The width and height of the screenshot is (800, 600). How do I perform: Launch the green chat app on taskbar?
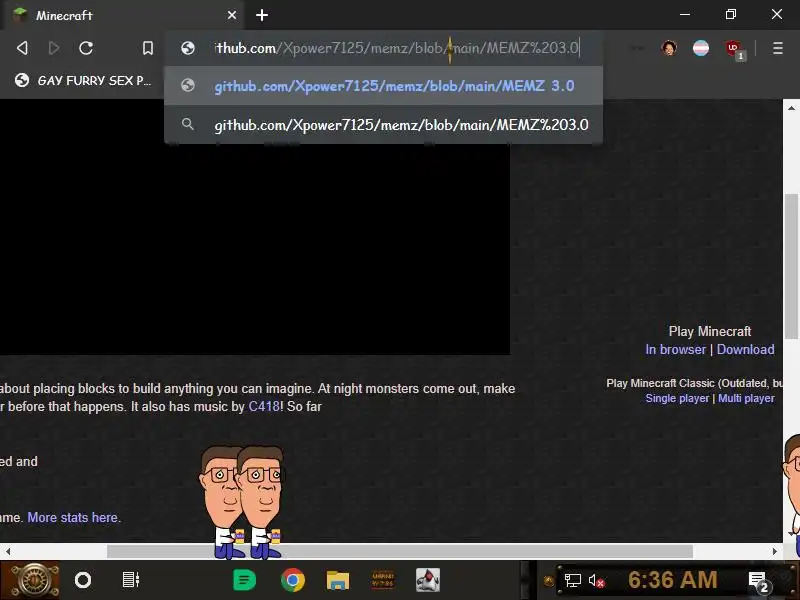click(244, 580)
